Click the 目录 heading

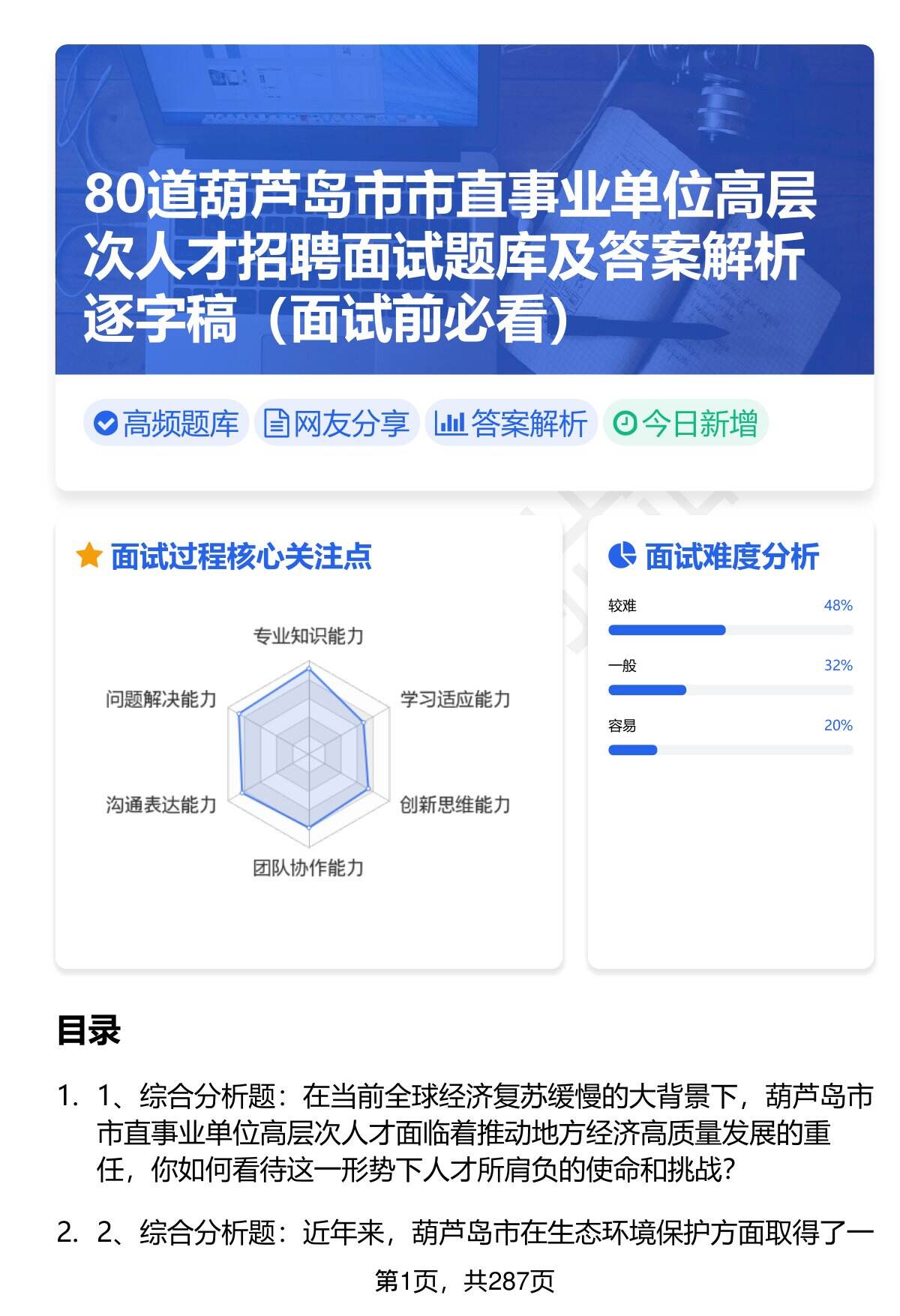tap(88, 1030)
